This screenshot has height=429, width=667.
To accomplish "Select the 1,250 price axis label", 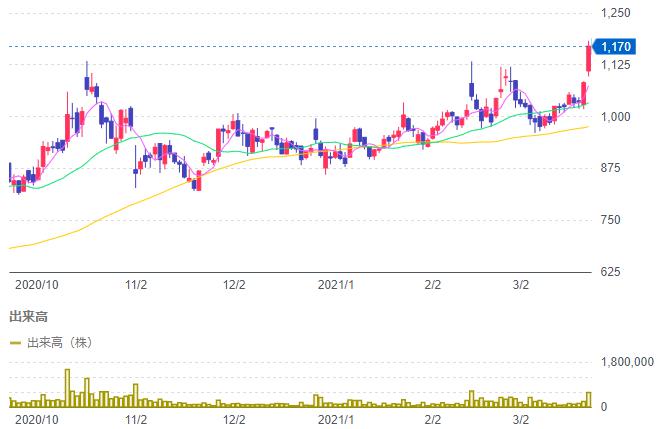I will click(615, 13).
